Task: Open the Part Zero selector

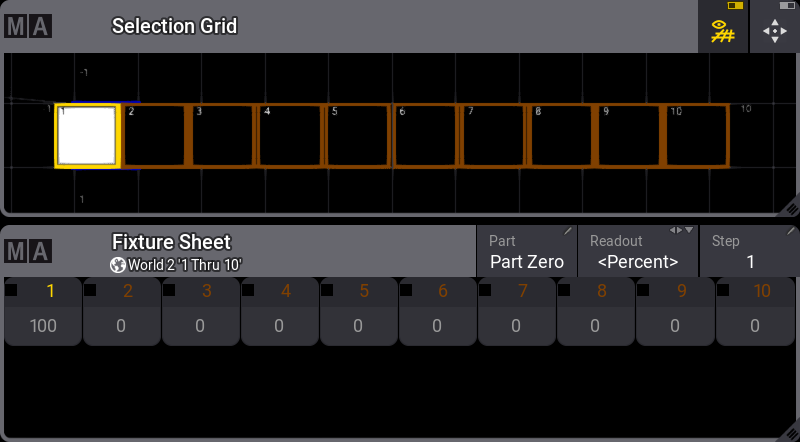Action: (527, 251)
